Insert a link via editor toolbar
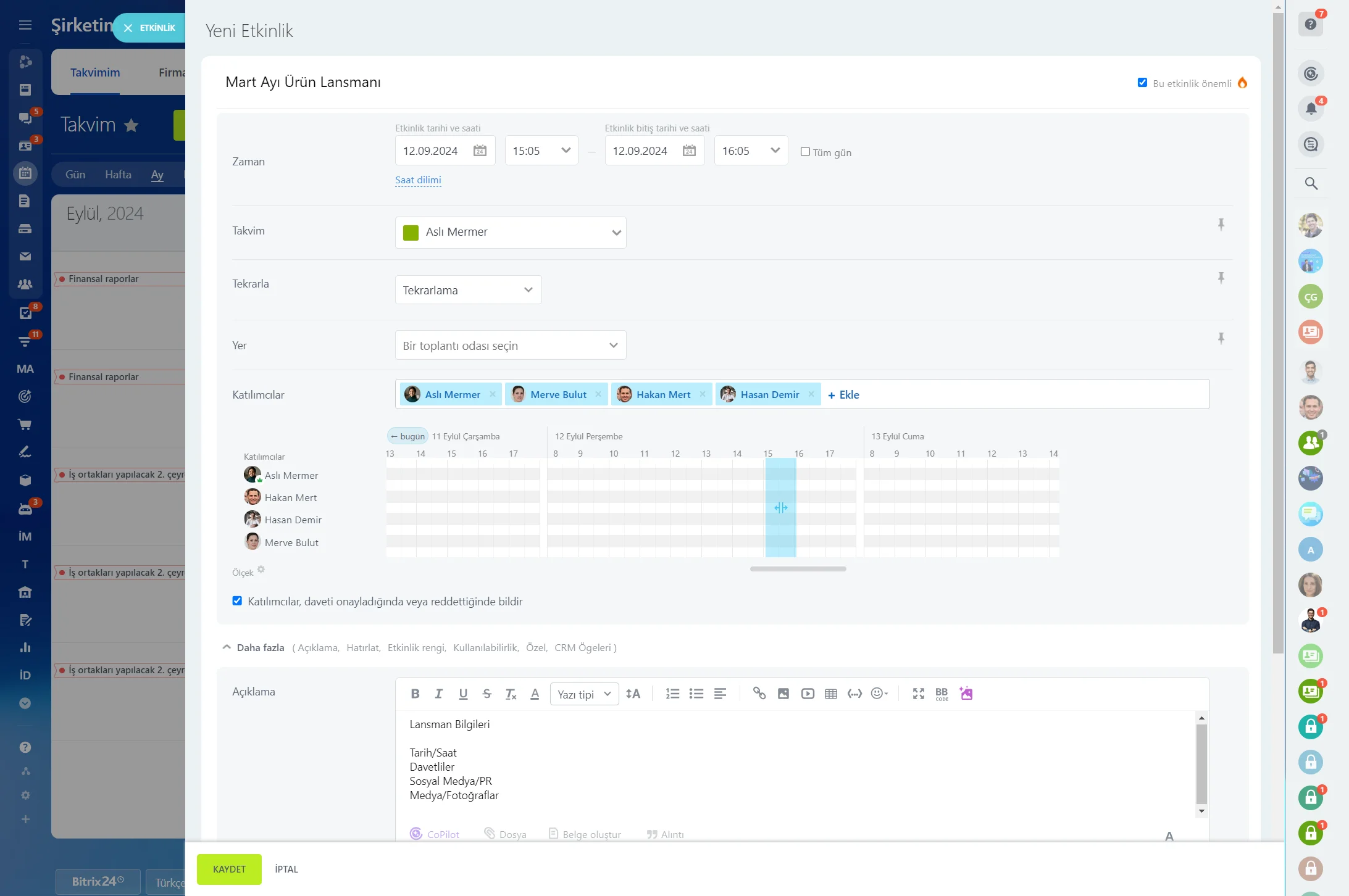The image size is (1349, 896). [x=759, y=694]
